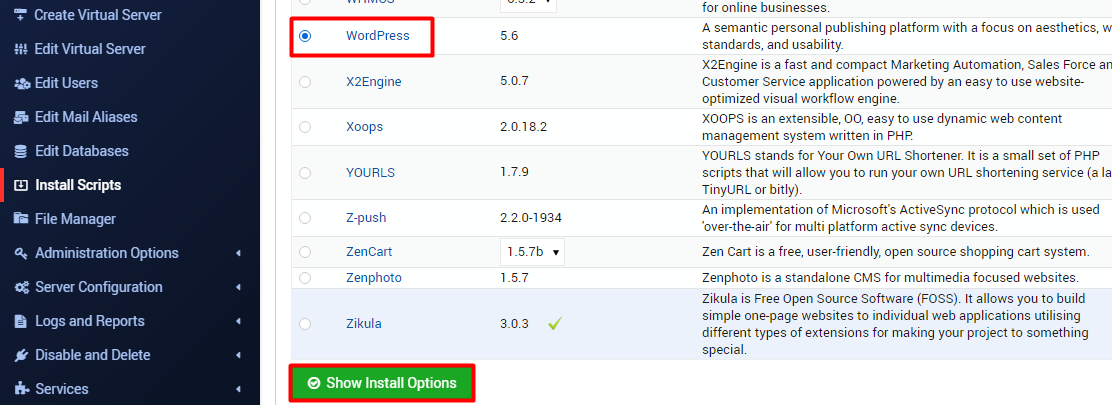
Task: Expand Administration Options submenu arrow
Action: coord(239,253)
